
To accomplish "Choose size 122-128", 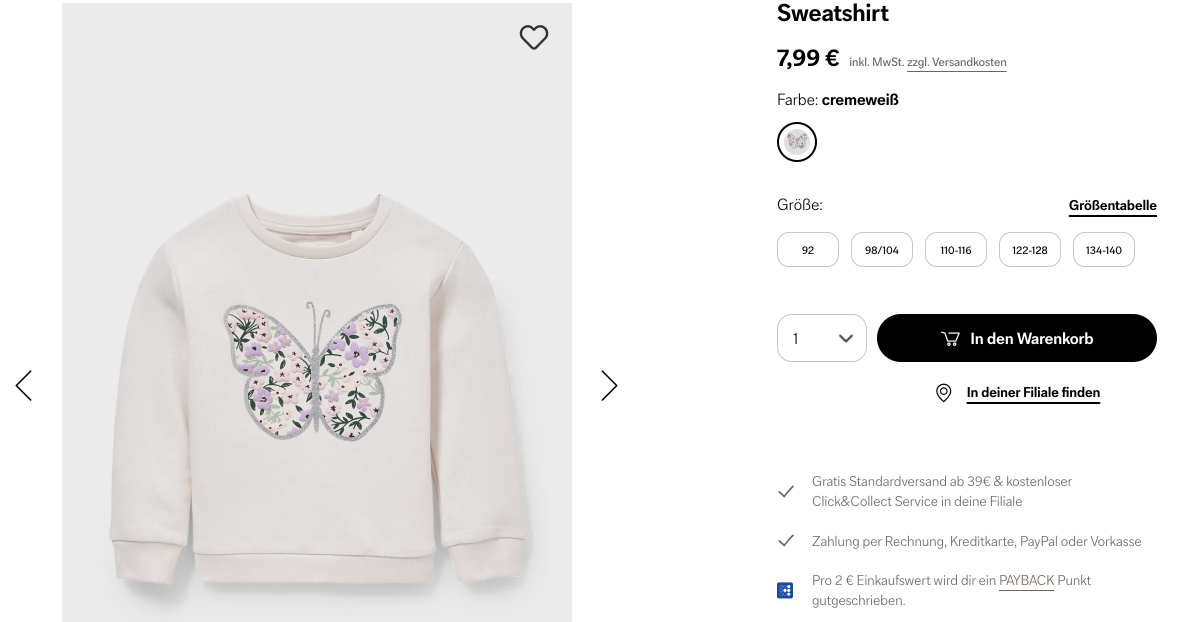I will click(x=1029, y=250).
